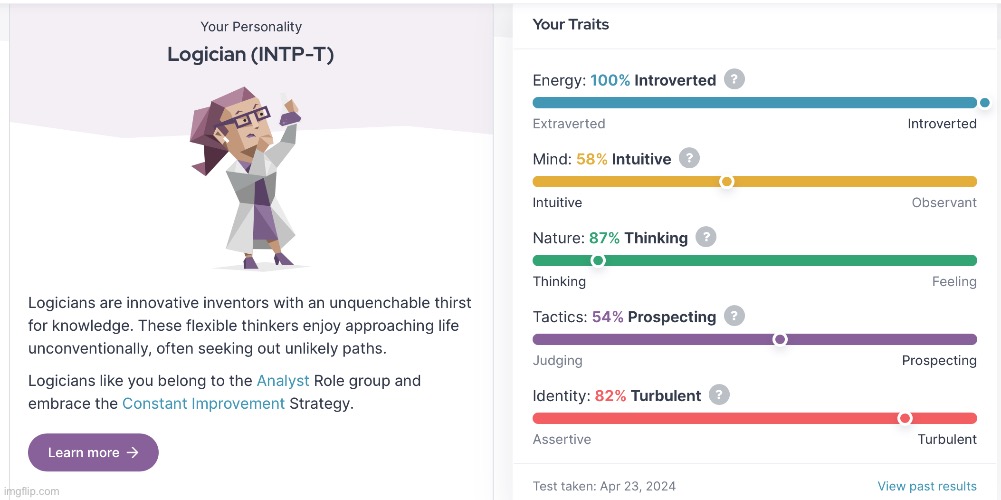Click the question mark beside Nature Thinking
Image resolution: width=1001 pixels, height=500 pixels.
(706, 237)
